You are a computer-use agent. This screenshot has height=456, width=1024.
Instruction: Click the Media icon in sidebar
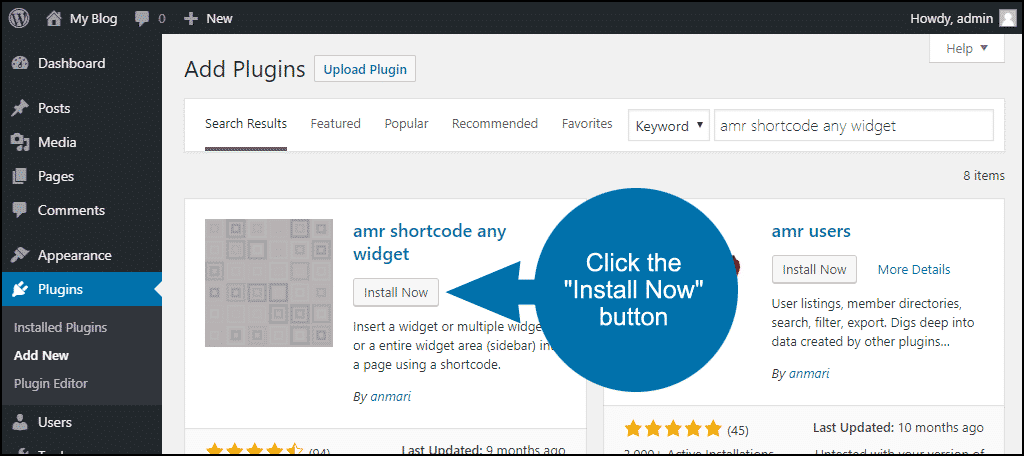pyautogui.click(x=20, y=142)
